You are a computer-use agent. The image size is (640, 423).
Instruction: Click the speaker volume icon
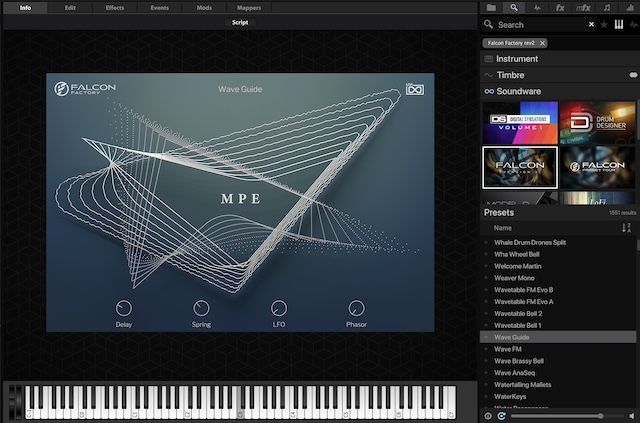(631, 415)
